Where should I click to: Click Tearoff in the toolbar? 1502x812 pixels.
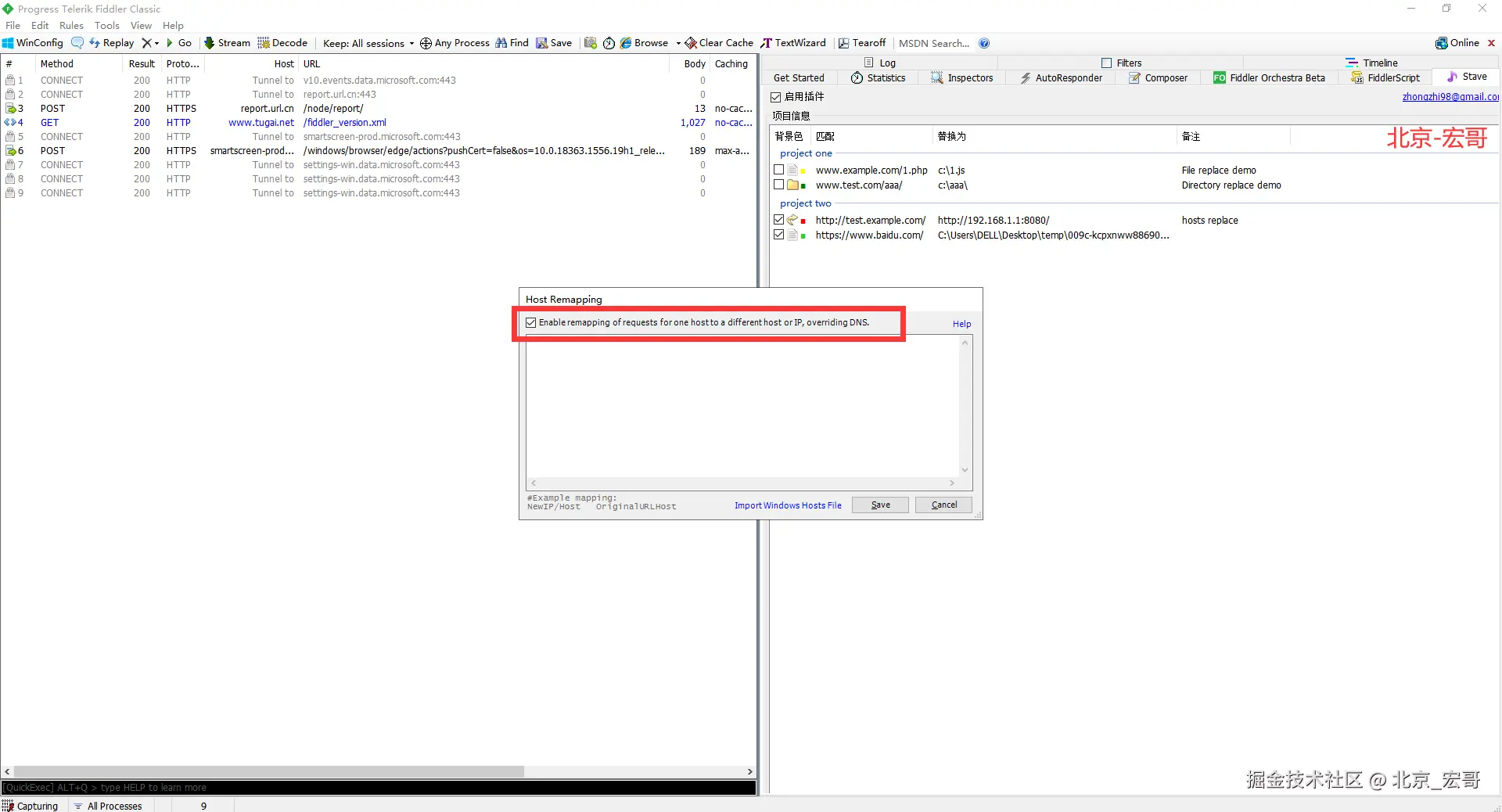coord(862,43)
